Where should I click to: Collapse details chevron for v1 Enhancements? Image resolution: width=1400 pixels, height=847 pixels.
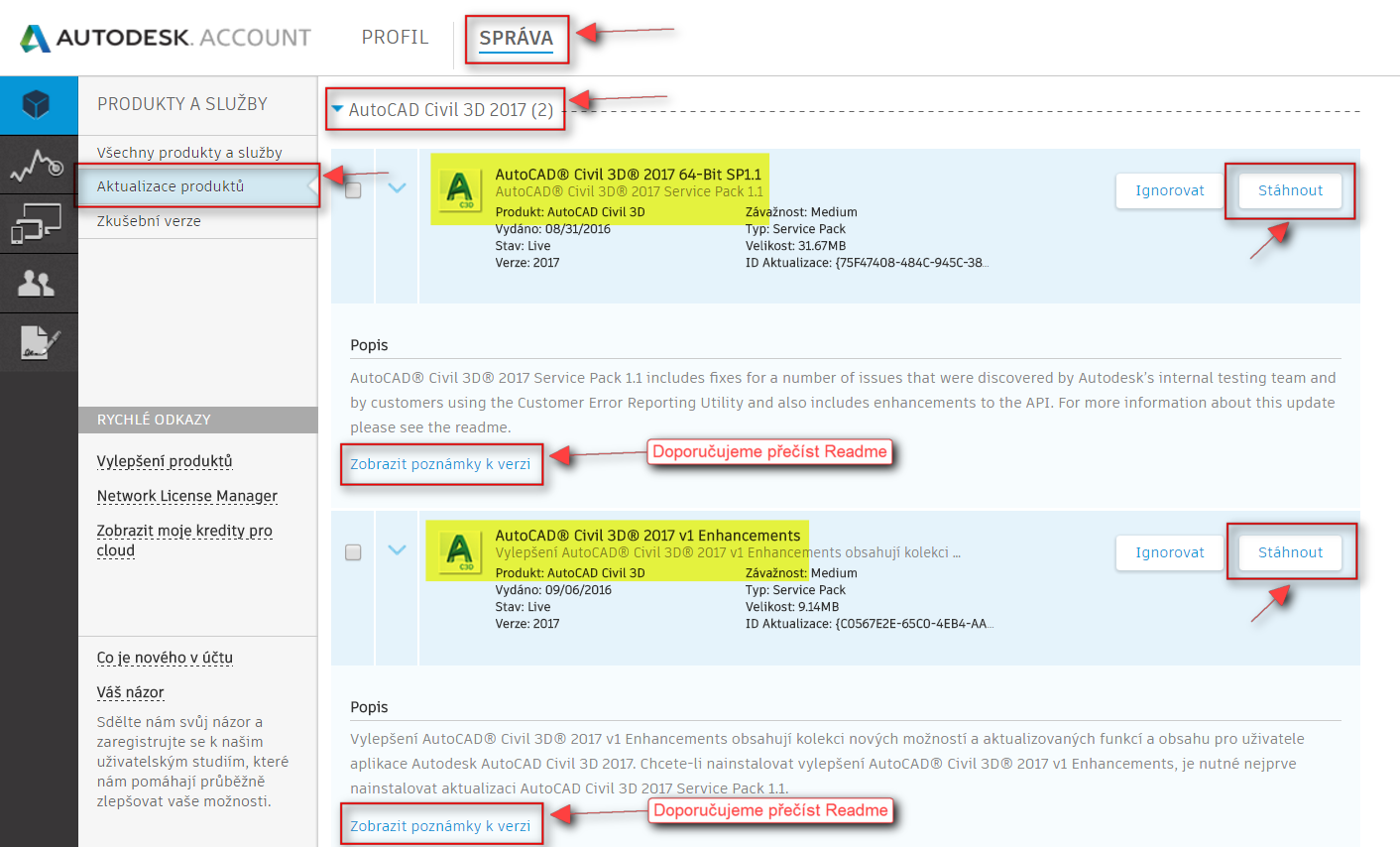point(398,549)
